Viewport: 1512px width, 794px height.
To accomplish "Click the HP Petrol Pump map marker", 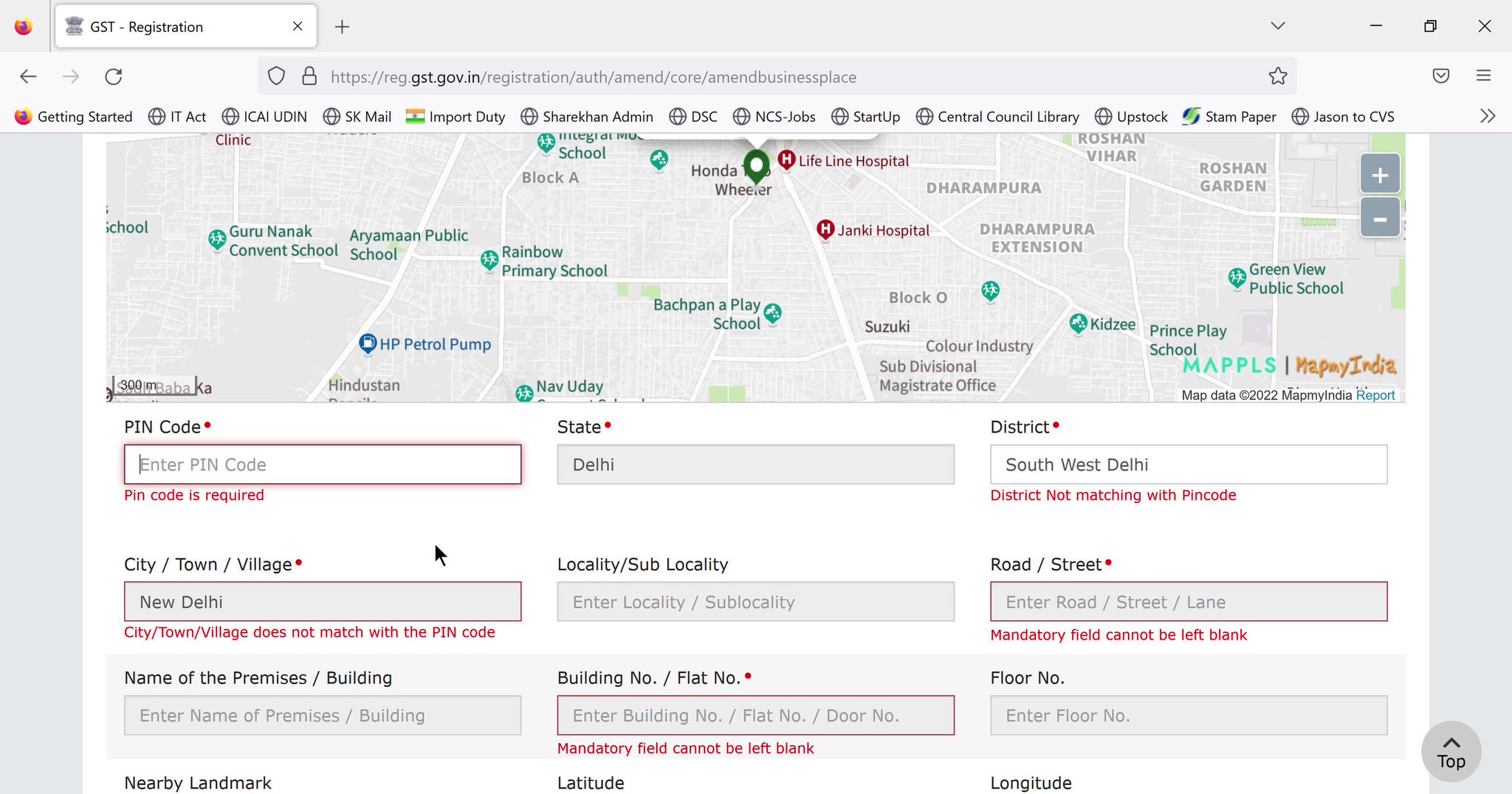I will pos(368,343).
